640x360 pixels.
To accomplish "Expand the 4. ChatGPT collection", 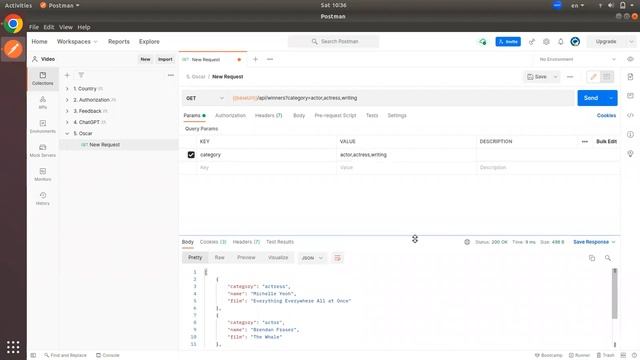I will pyautogui.click(x=67, y=122).
